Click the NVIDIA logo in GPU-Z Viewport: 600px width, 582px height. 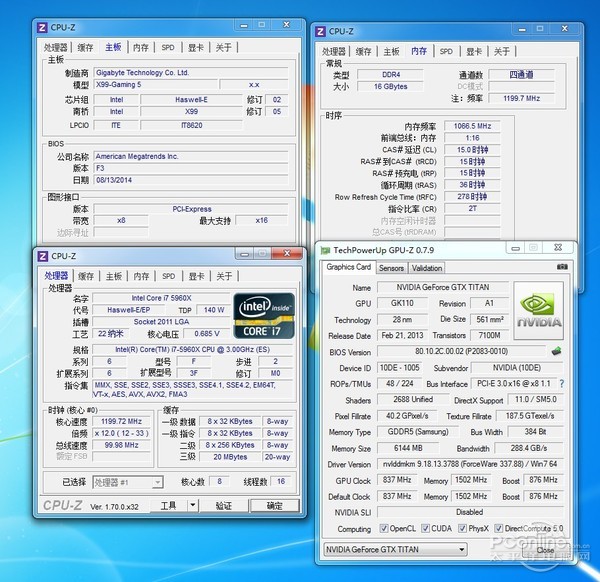click(538, 311)
